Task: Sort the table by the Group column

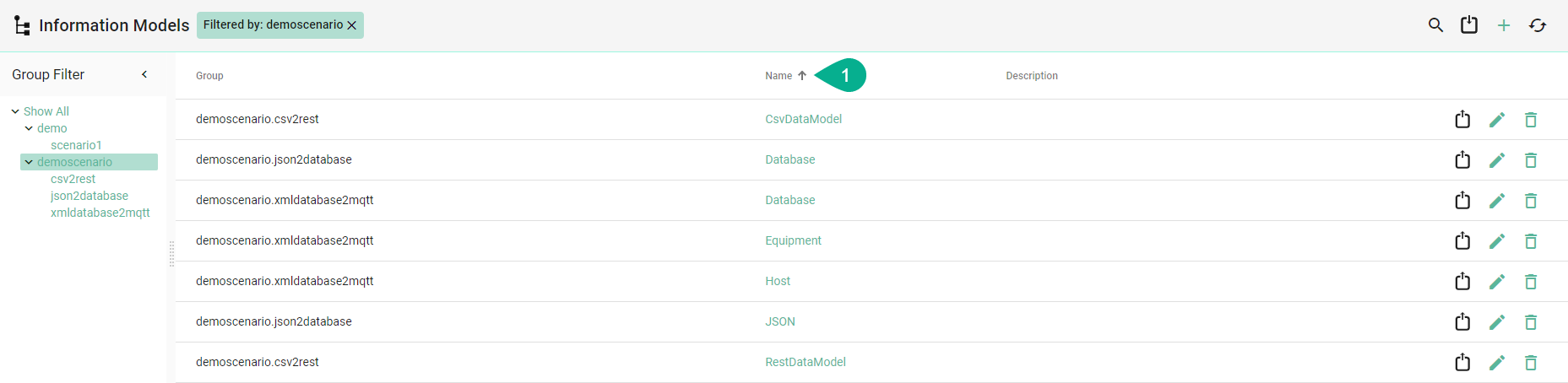Action: (209, 76)
